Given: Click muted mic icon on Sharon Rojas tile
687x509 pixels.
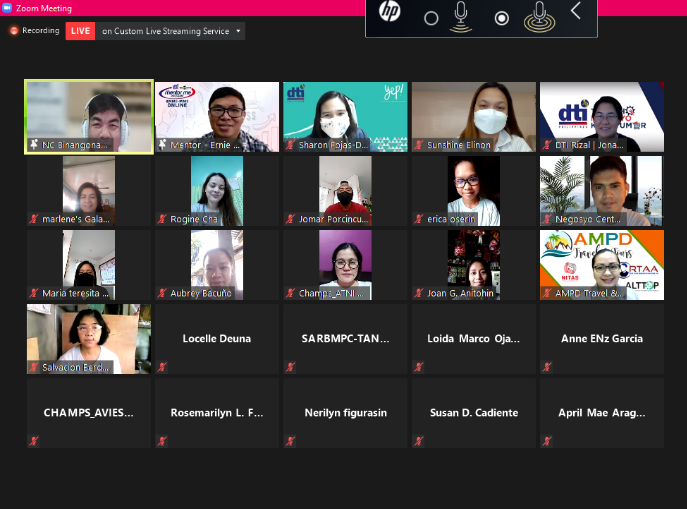Looking at the screenshot, I should point(290,145).
